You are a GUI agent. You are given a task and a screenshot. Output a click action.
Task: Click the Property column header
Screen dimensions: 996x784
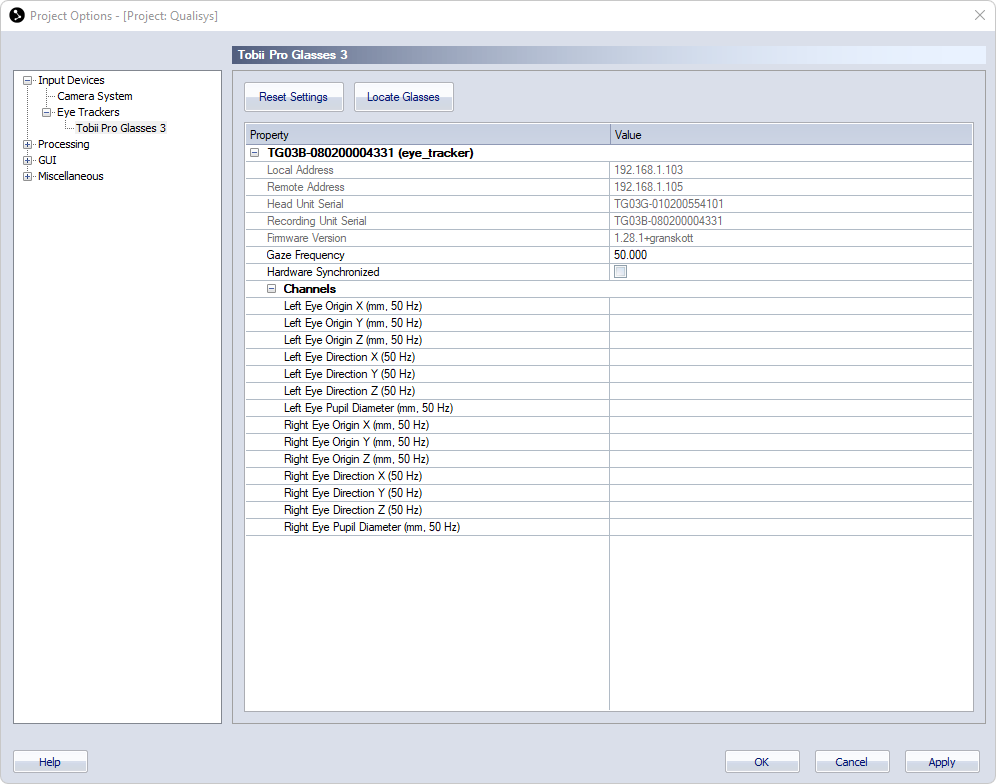pos(427,135)
